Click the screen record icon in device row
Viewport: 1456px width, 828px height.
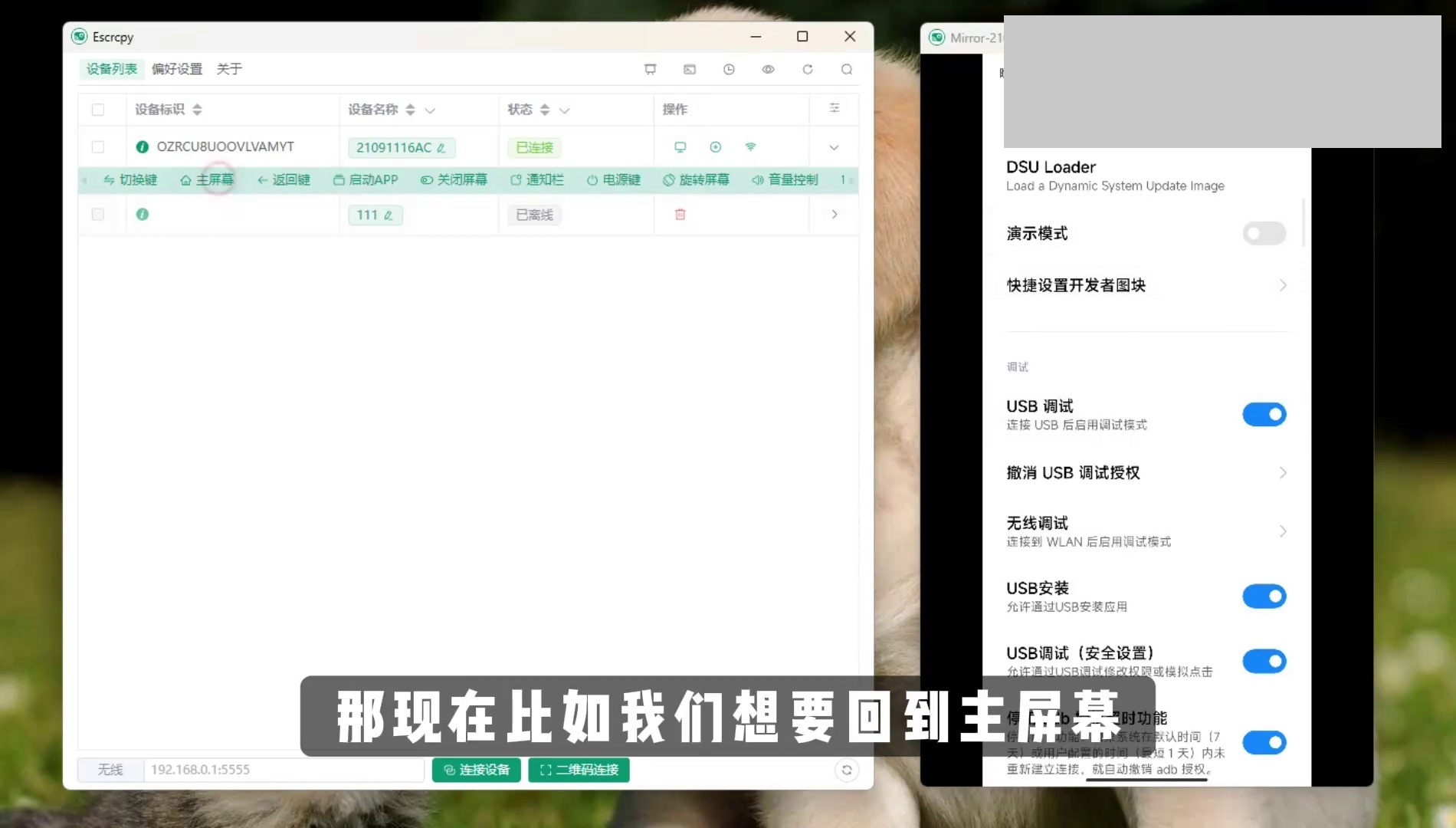[x=715, y=147]
